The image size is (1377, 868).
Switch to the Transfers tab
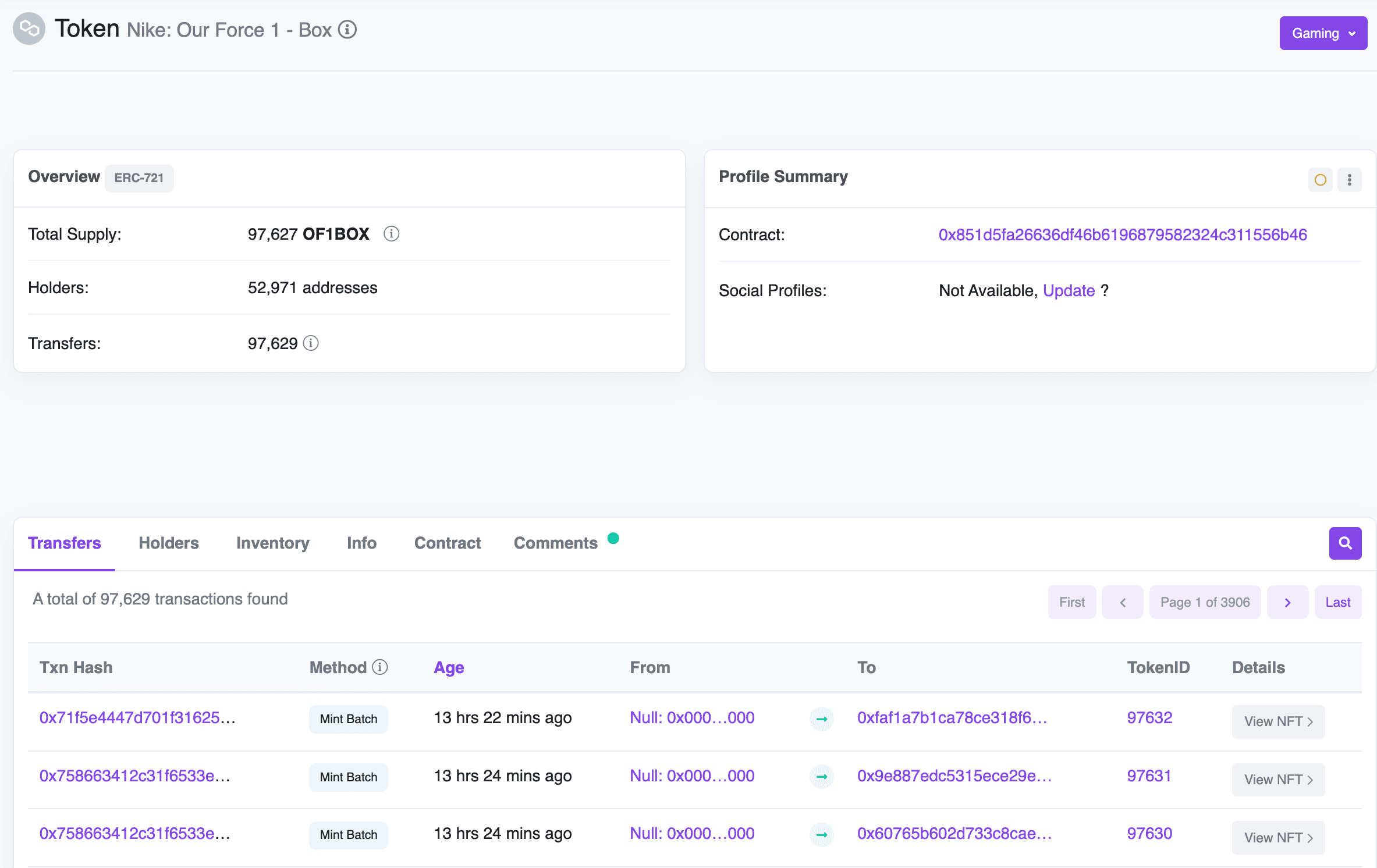click(65, 543)
